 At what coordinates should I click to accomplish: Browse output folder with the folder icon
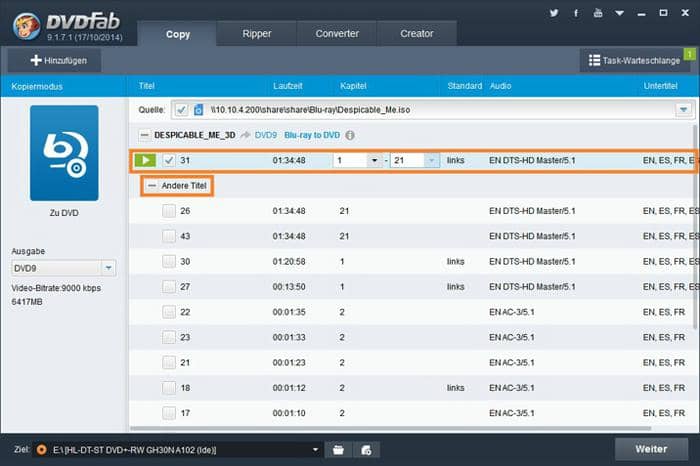(x=341, y=449)
